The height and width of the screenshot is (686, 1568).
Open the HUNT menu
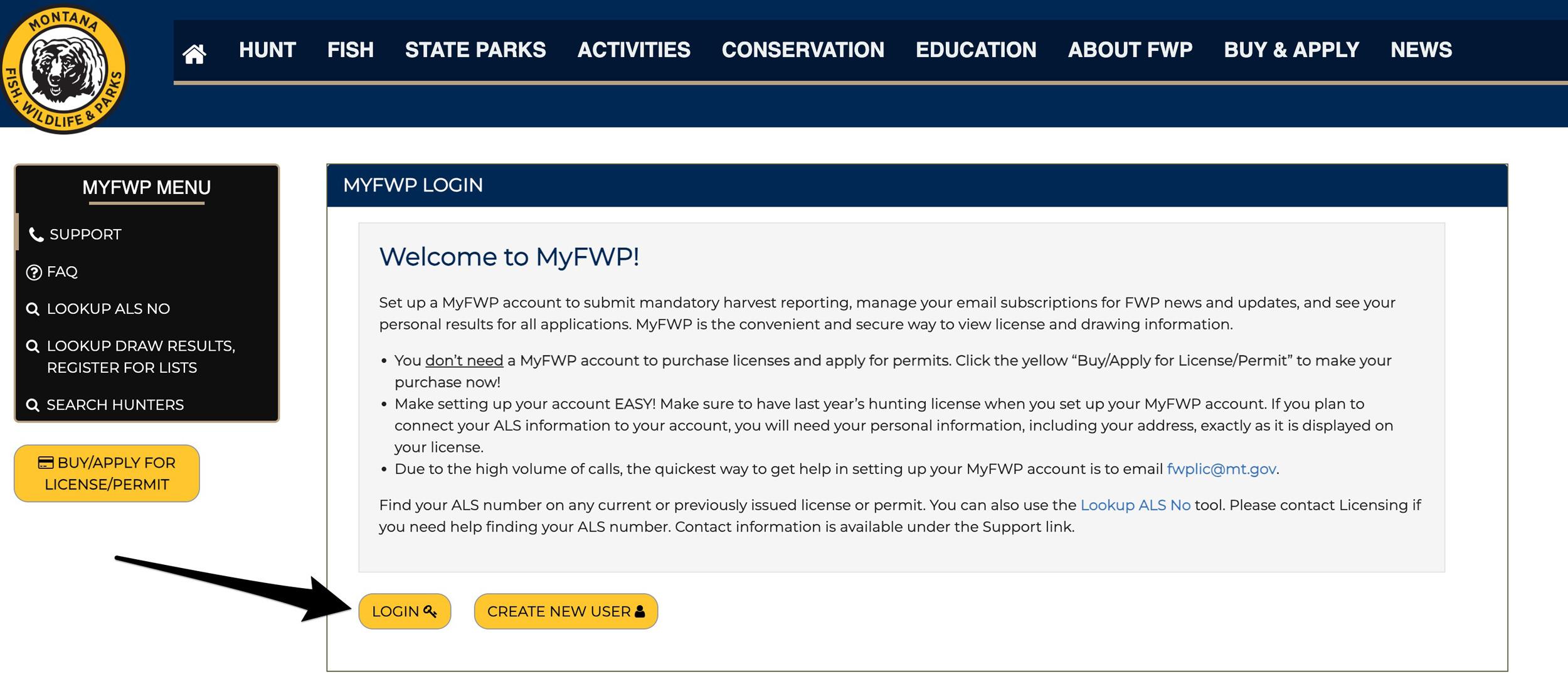(267, 50)
